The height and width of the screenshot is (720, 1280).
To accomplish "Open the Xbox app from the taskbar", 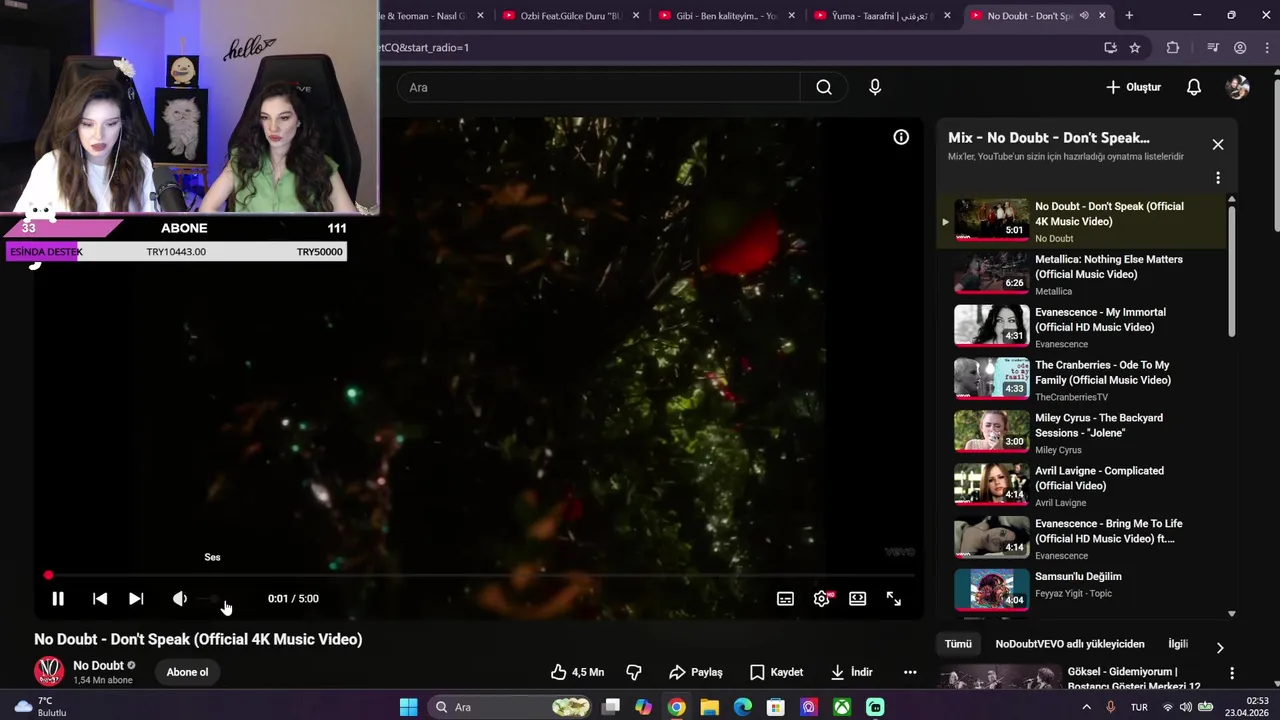I will pos(842,707).
